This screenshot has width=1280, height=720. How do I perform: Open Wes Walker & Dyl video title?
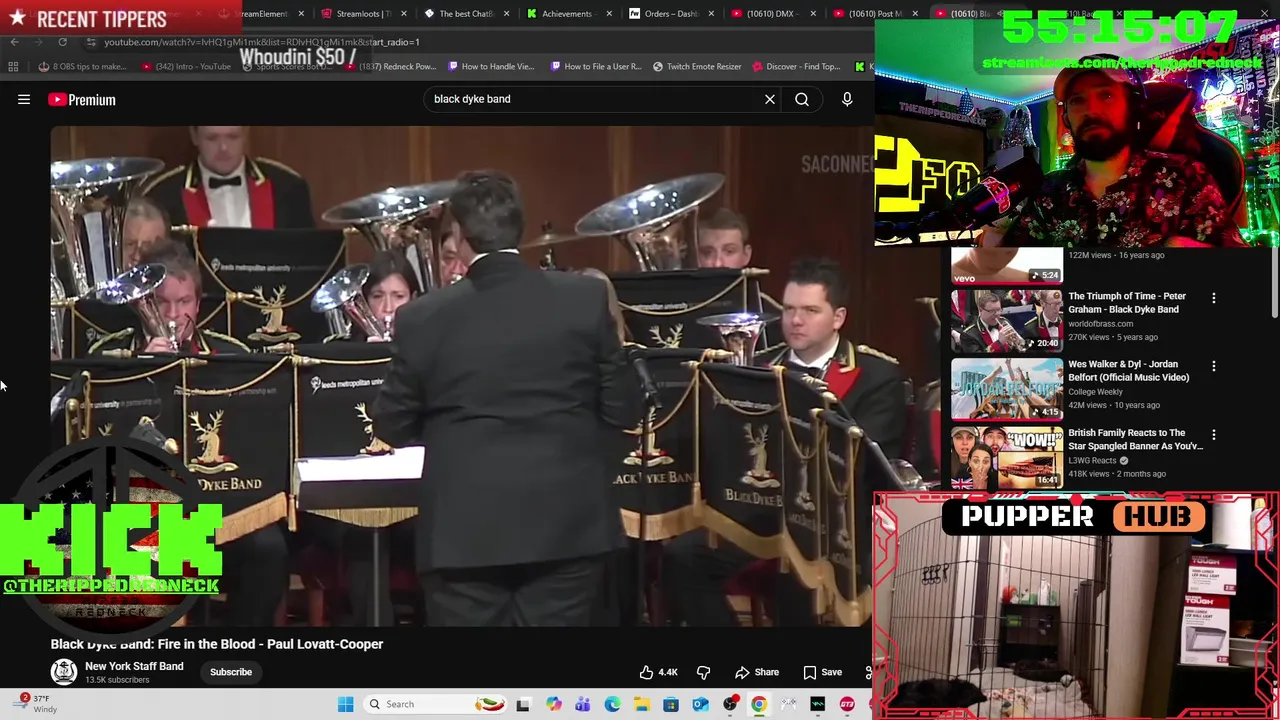[1128, 371]
